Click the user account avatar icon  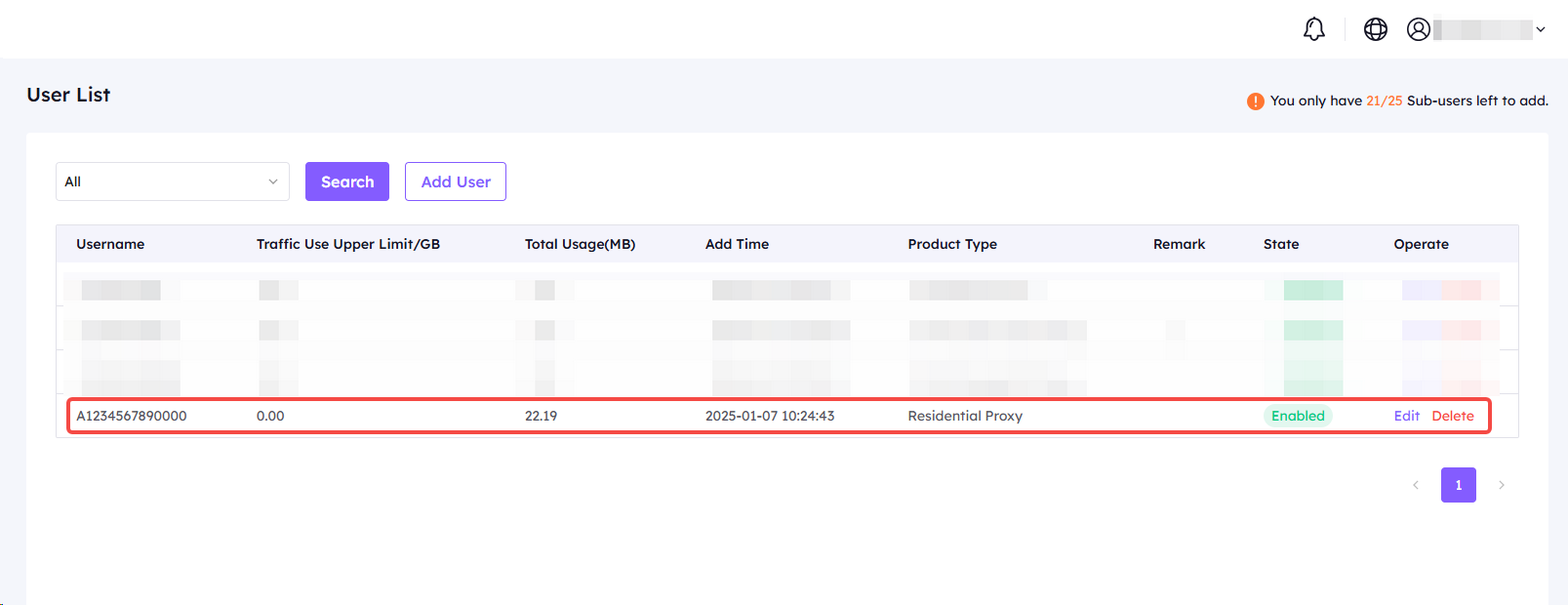pyautogui.click(x=1418, y=29)
